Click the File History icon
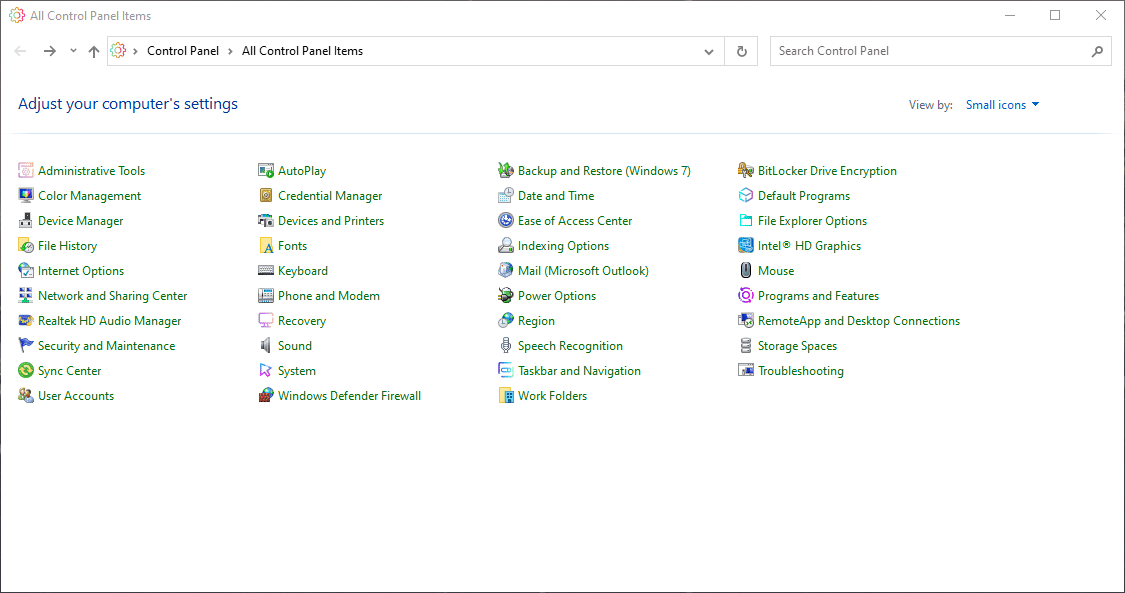1125x593 pixels. coord(26,246)
